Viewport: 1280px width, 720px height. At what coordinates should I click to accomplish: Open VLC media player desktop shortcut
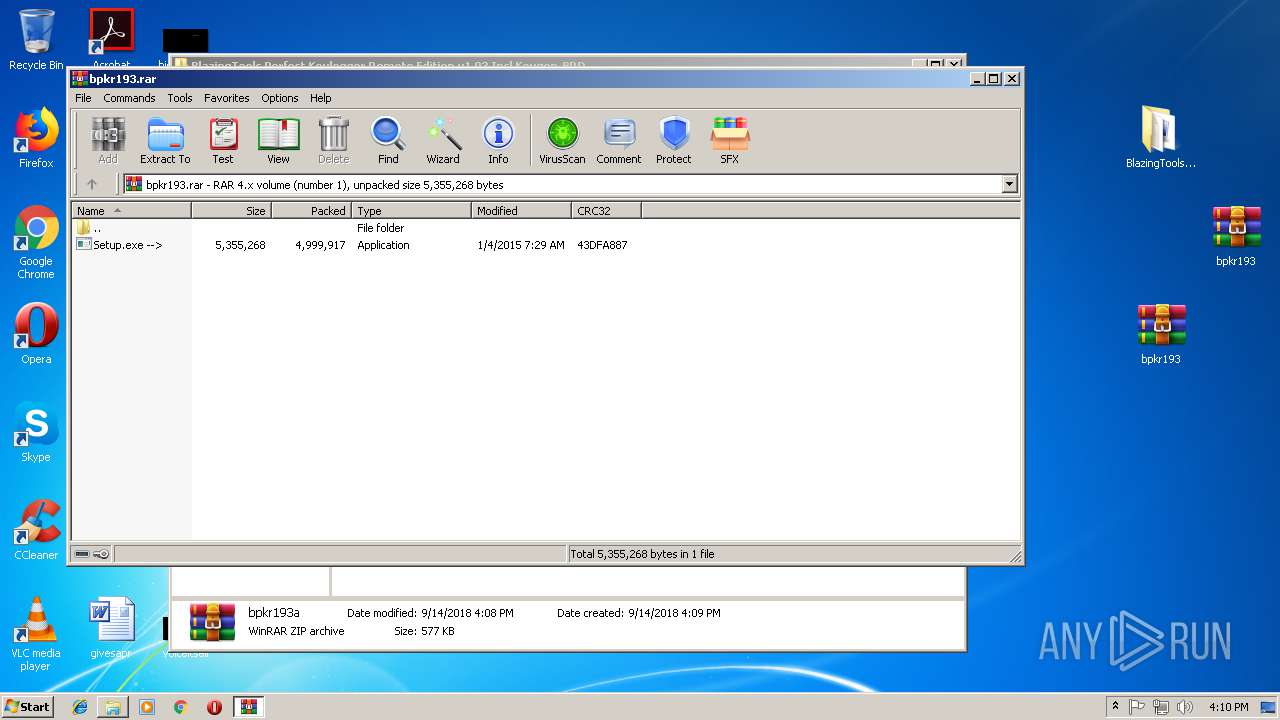(36, 634)
